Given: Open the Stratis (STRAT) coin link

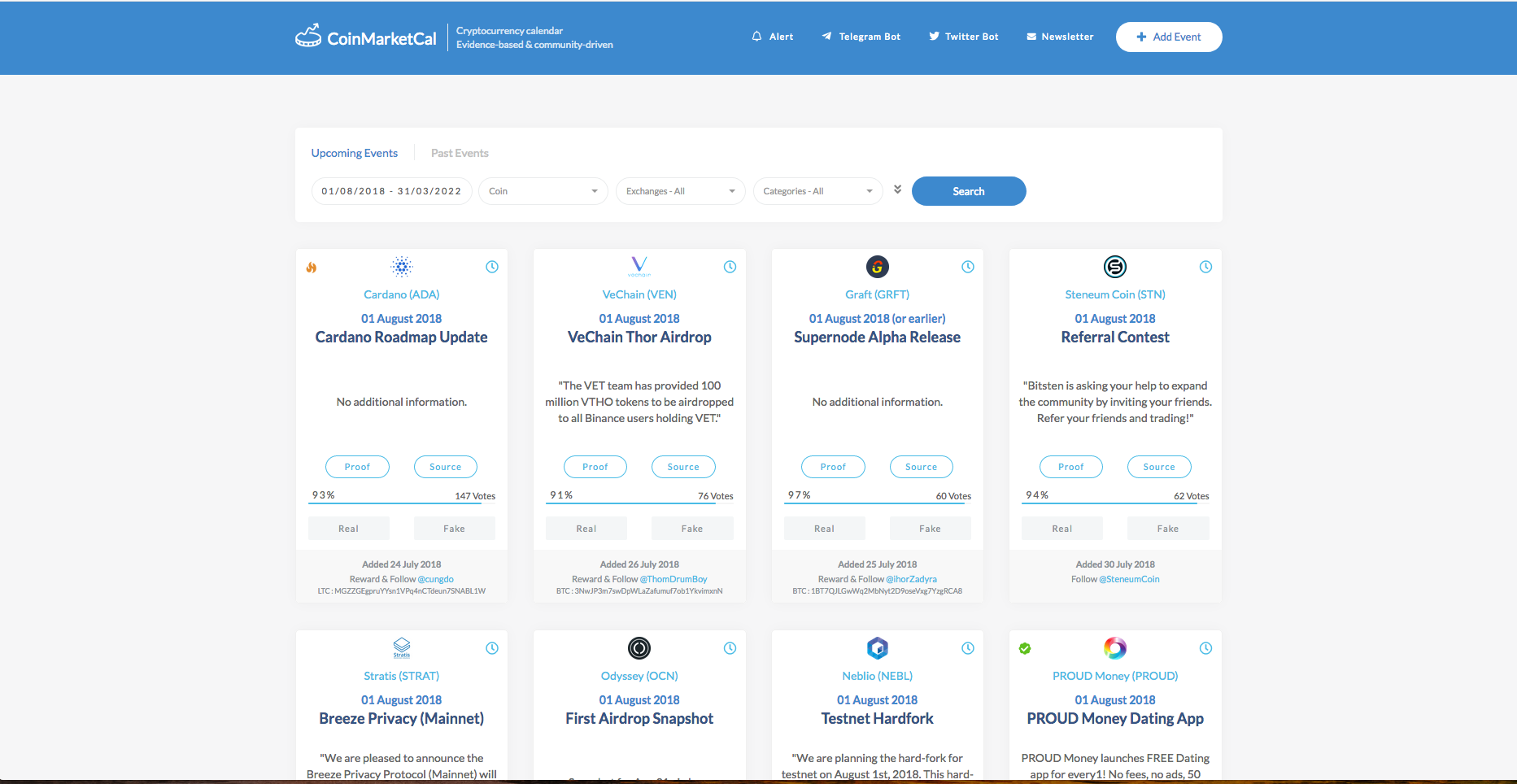Looking at the screenshot, I should click(x=402, y=676).
